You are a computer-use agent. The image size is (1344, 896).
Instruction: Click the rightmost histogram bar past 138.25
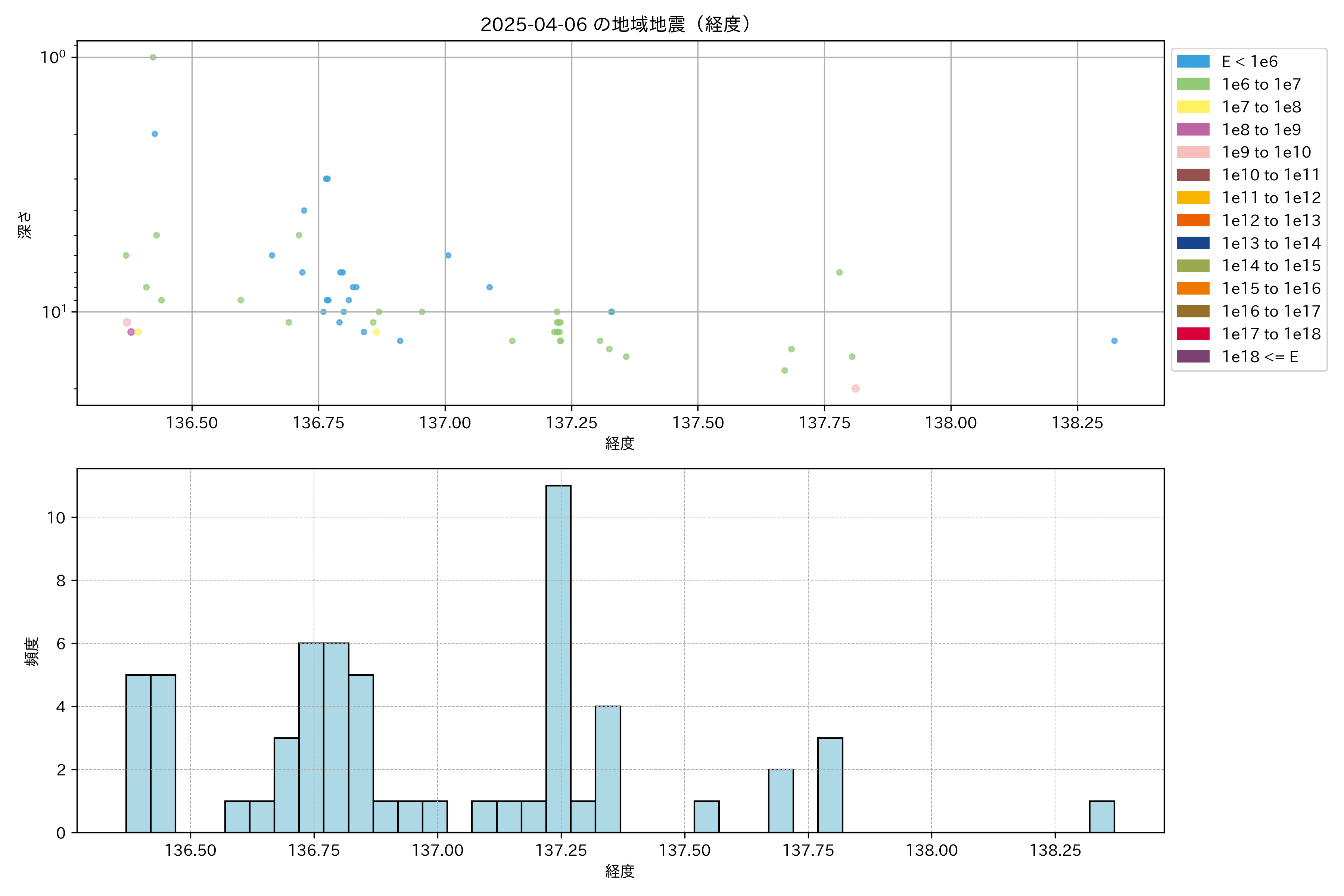click(1102, 817)
